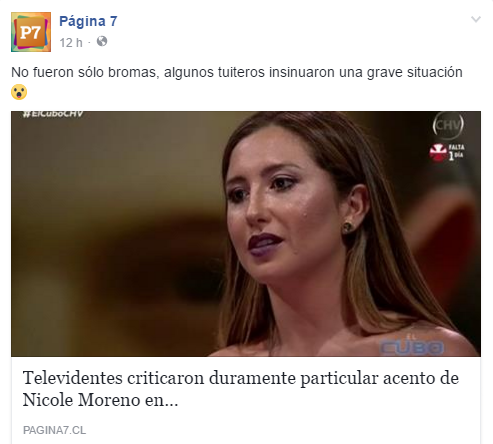This screenshot has height=444, width=493.
Task: Click the surprised face emoji
Action: [x=19, y=92]
